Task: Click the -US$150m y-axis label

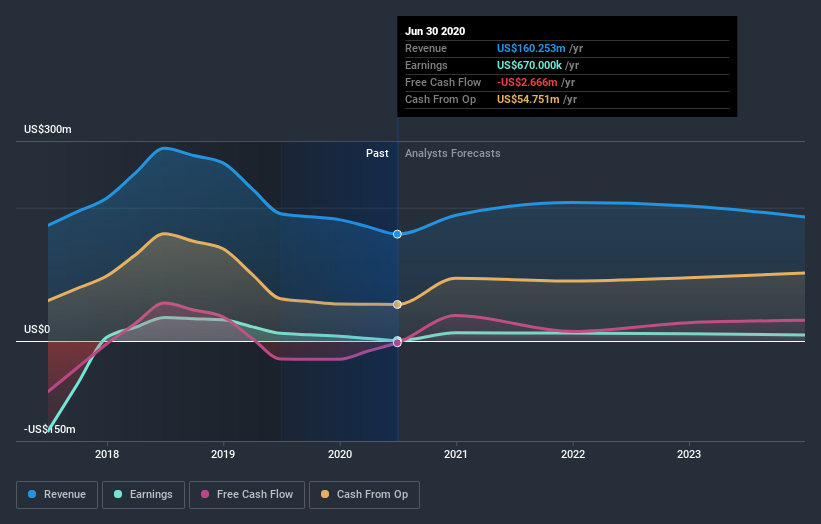Action: pos(50,429)
